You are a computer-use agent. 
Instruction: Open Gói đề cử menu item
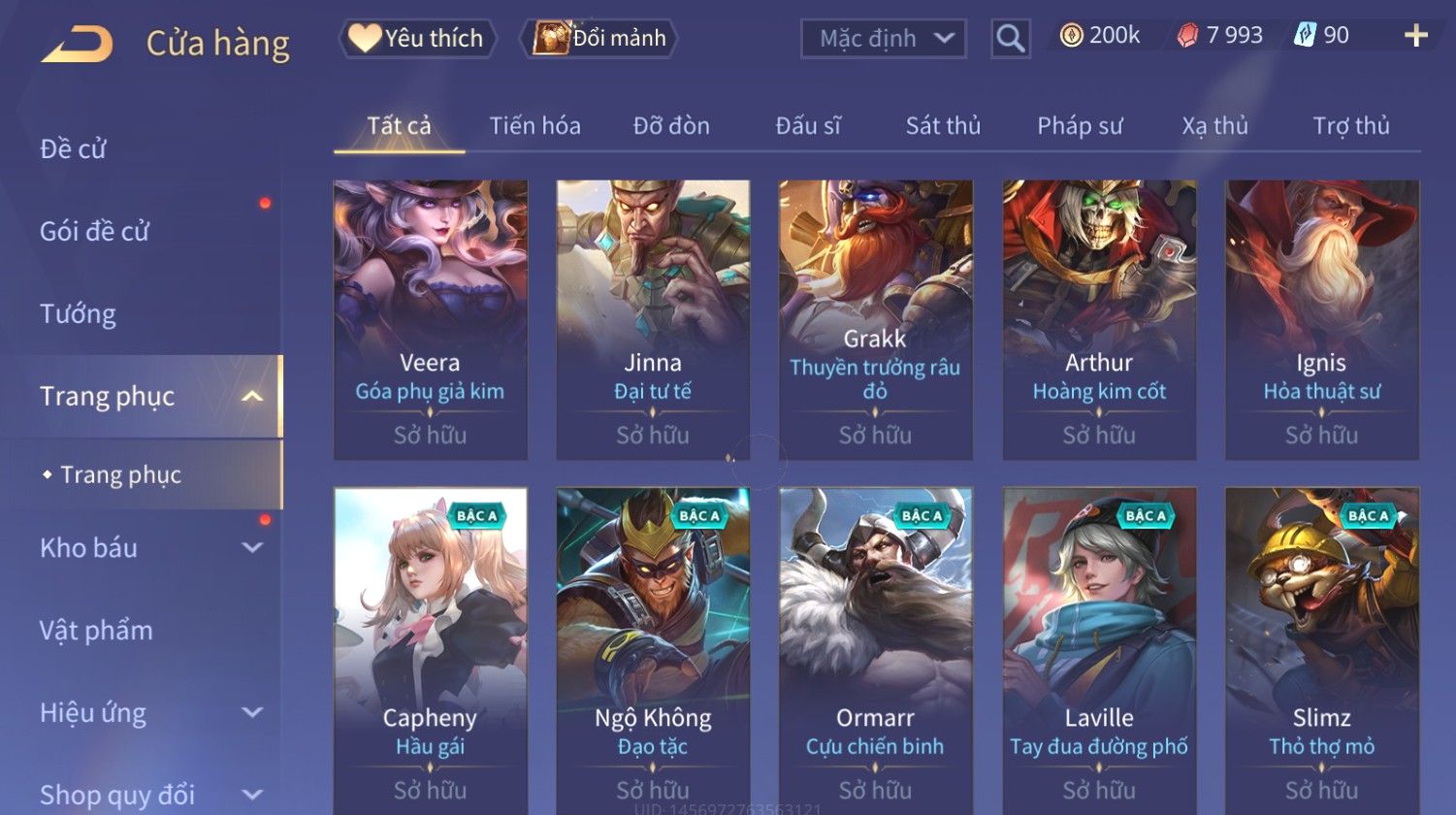coord(94,231)
